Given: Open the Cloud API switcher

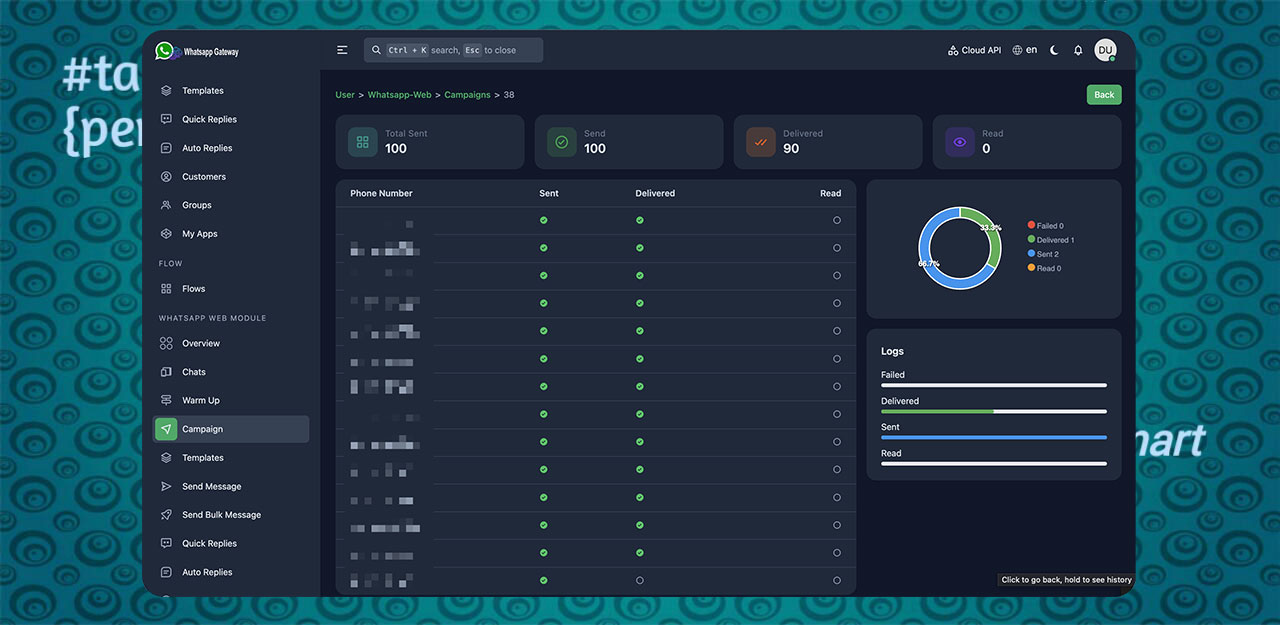Looking at the screenshot, I should (x=974, y=50).
